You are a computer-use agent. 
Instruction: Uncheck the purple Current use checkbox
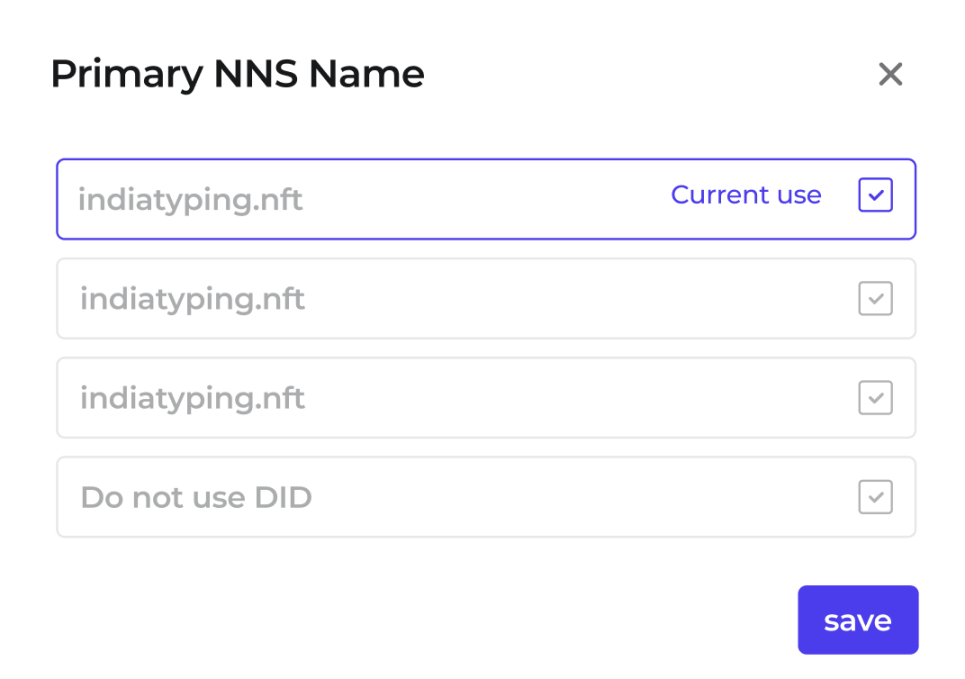coord(875,196)
